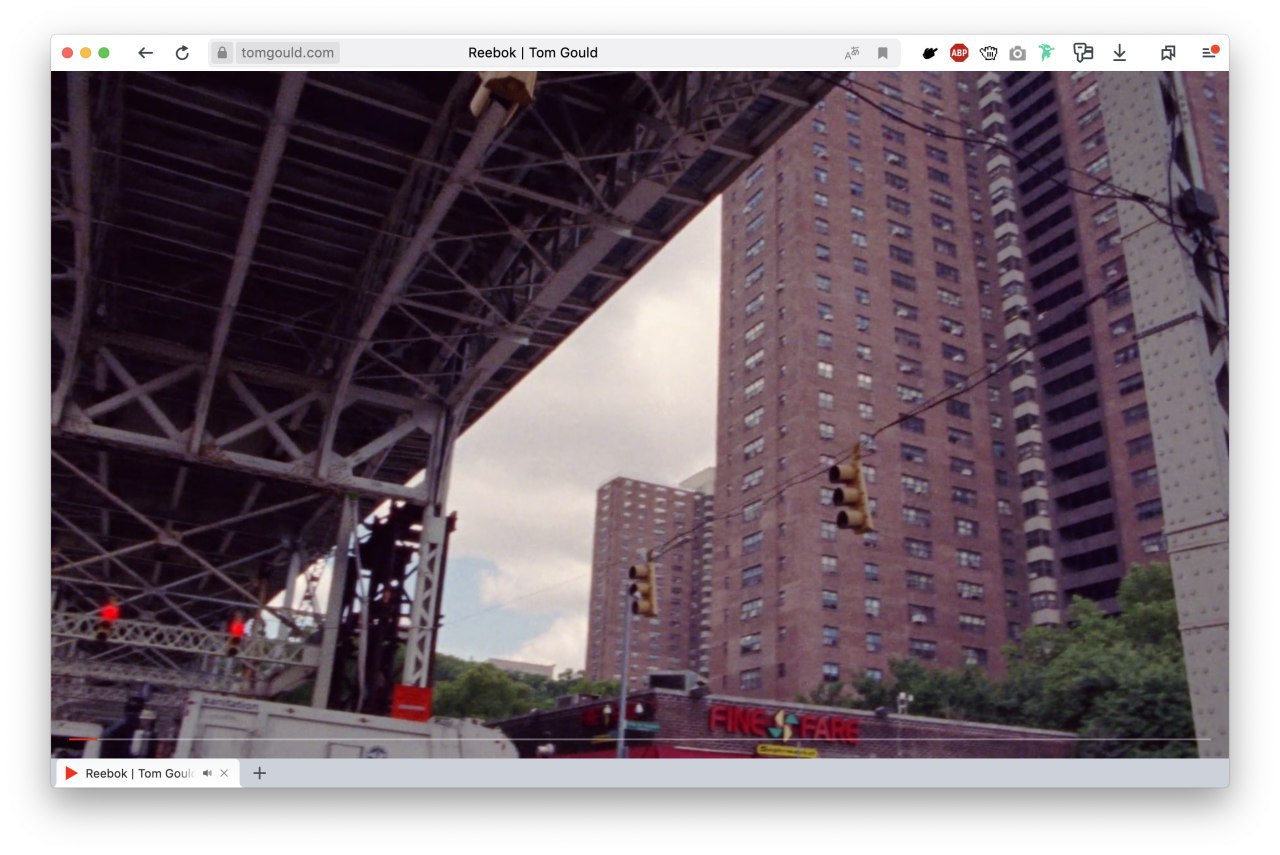
Task: Click the outlined hand extension icon
Action: coord(989,53)
